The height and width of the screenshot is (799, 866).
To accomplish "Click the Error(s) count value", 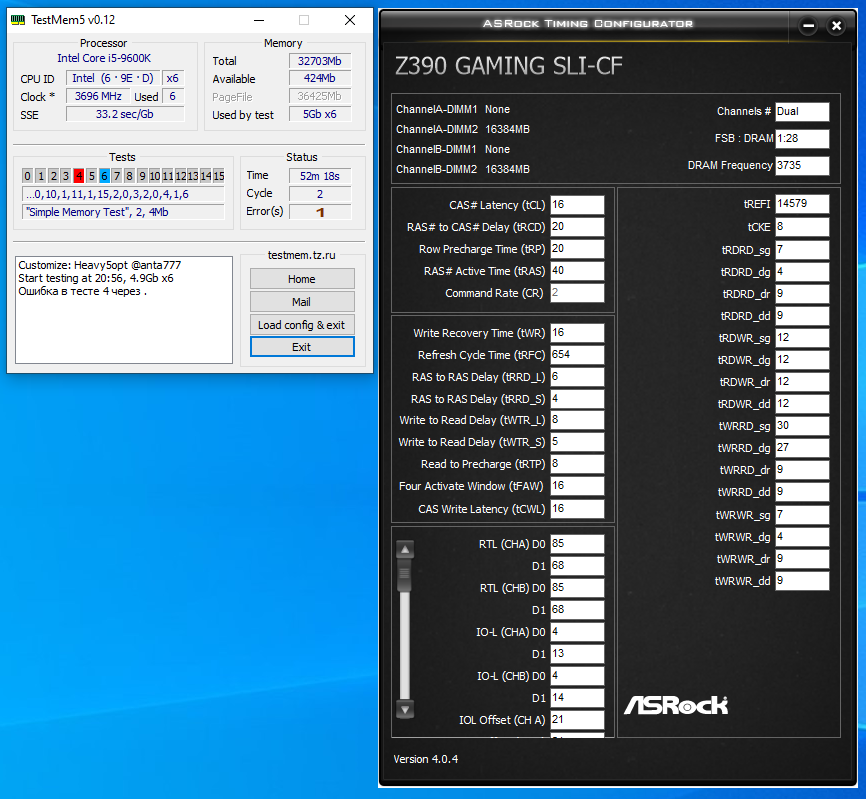I will coord(320,212).
